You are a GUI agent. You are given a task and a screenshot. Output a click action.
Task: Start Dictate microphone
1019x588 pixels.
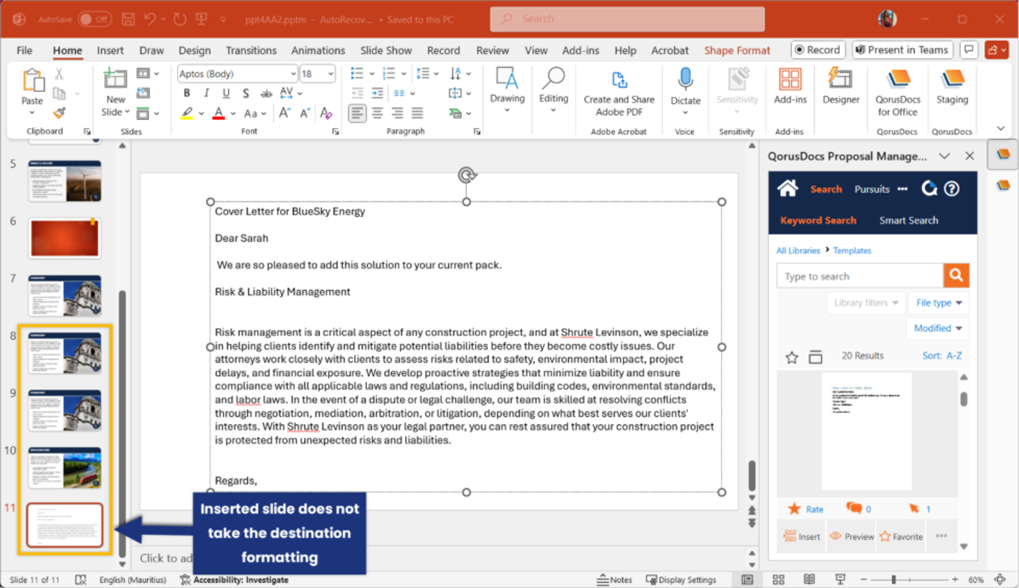(x=685, y=91)
